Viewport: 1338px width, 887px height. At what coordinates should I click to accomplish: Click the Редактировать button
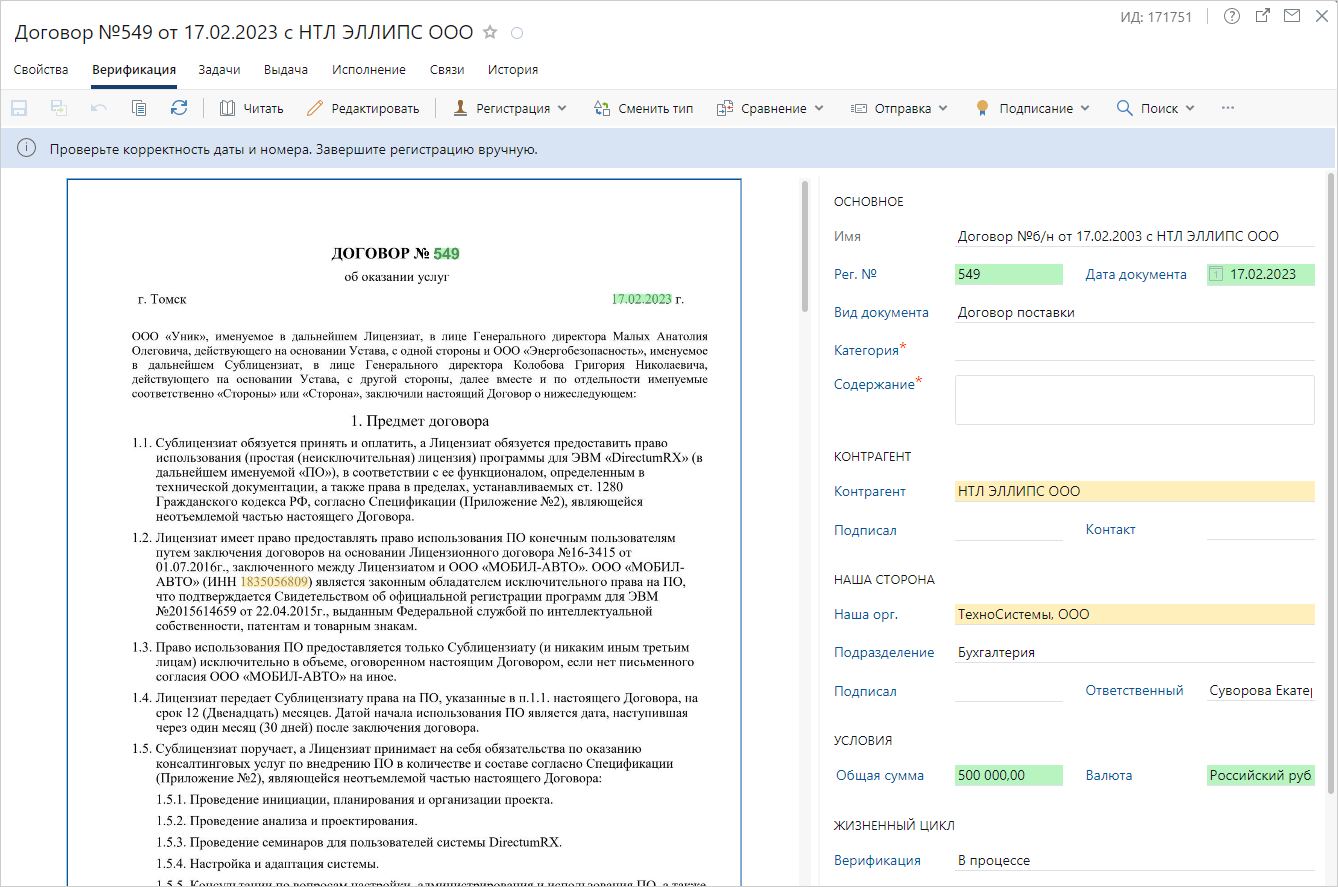[x=363, y=108]
